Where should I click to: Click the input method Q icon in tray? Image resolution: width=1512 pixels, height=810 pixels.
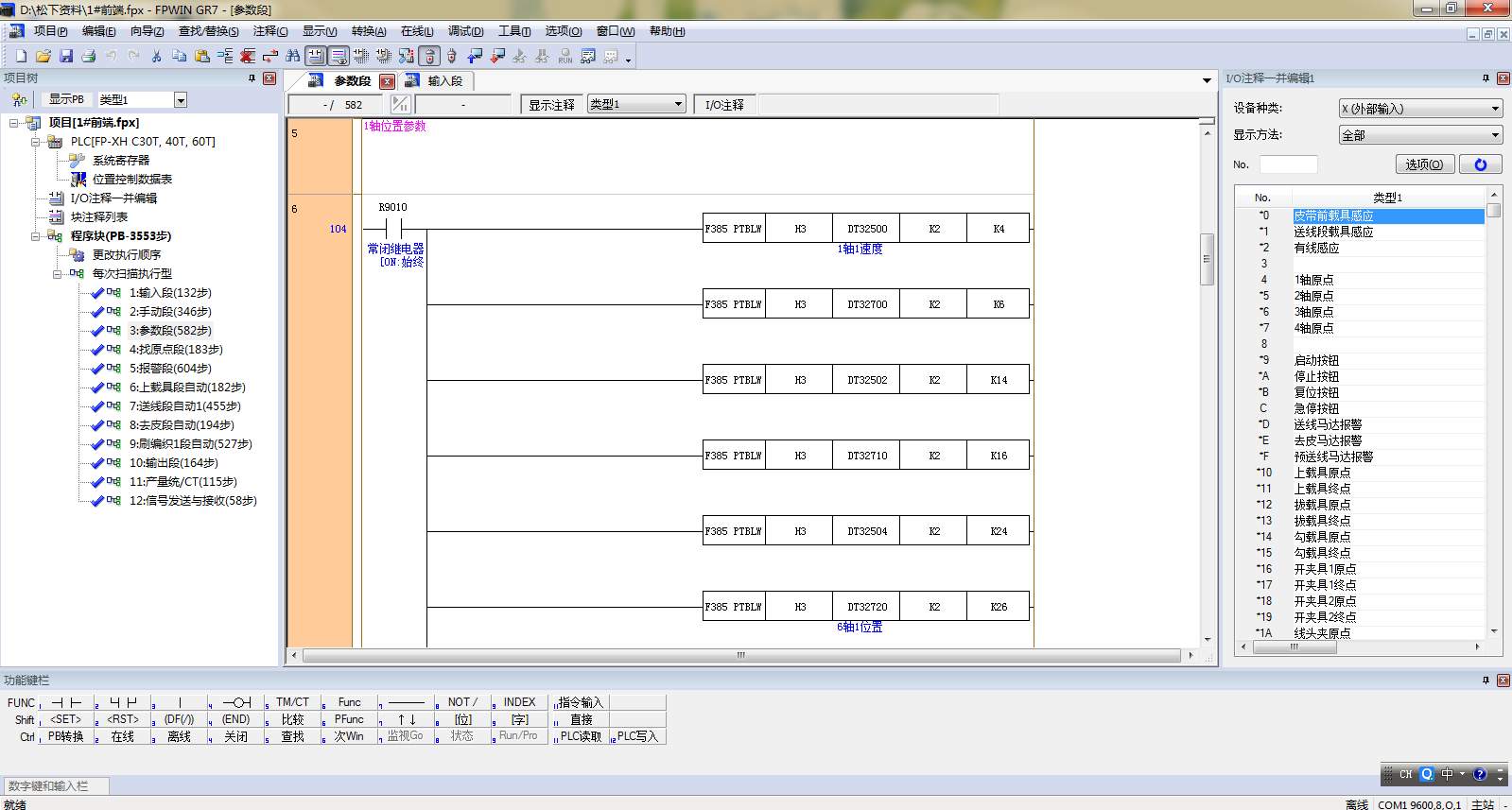click(x=1427, y=774)
